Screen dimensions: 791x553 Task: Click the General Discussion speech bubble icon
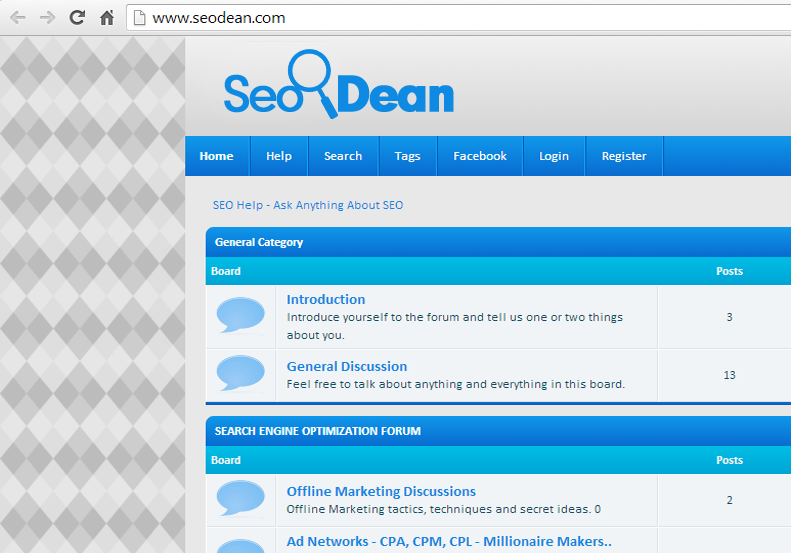[x=241, y=373]
